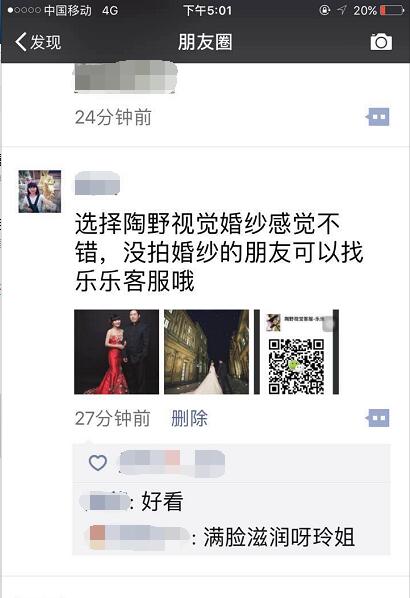Open the comment bubble icon beside 27分钟前
This screenshot has width=410, height=598.
click(377, 418)
